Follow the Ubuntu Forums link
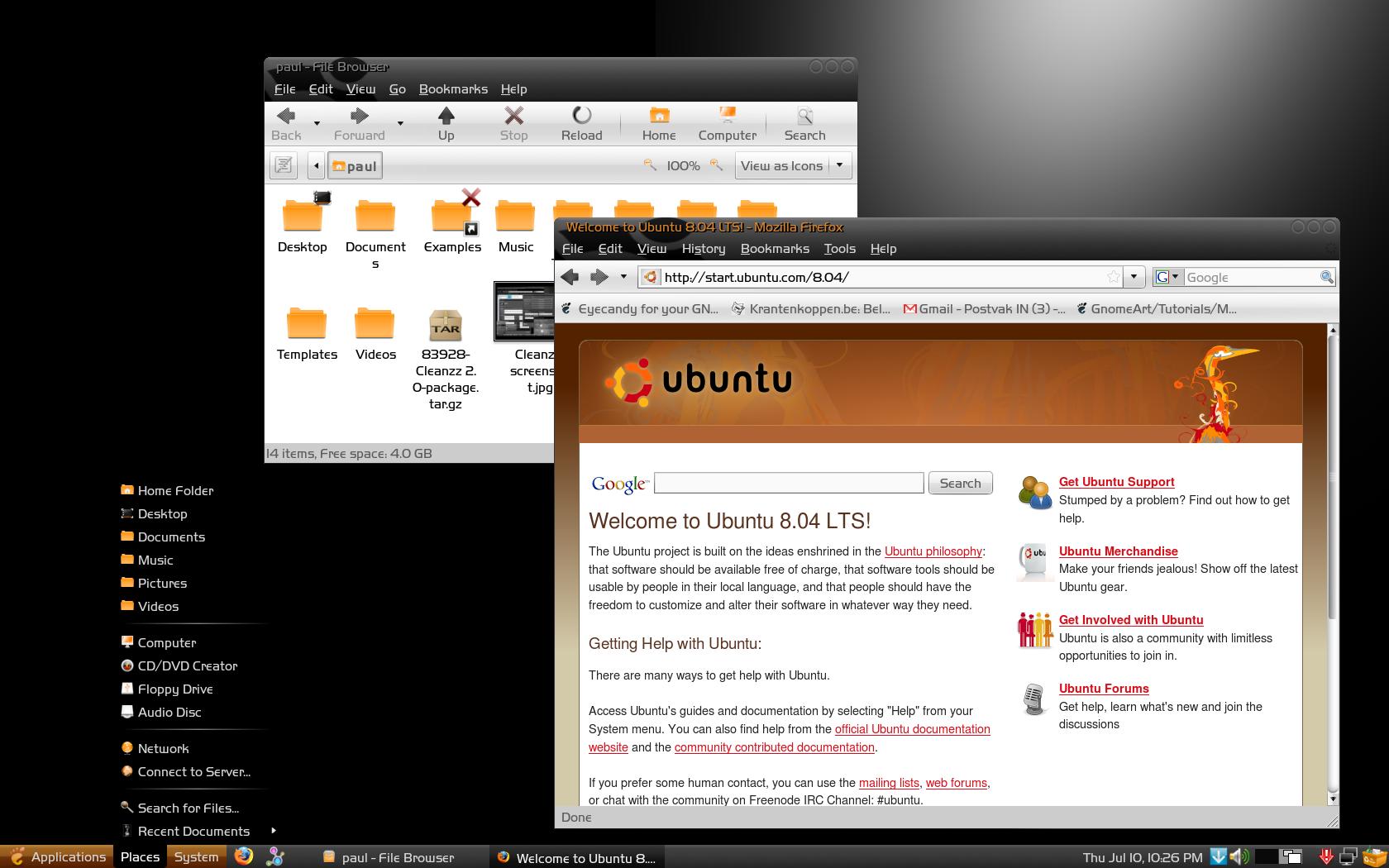 tap(1103, 688)
